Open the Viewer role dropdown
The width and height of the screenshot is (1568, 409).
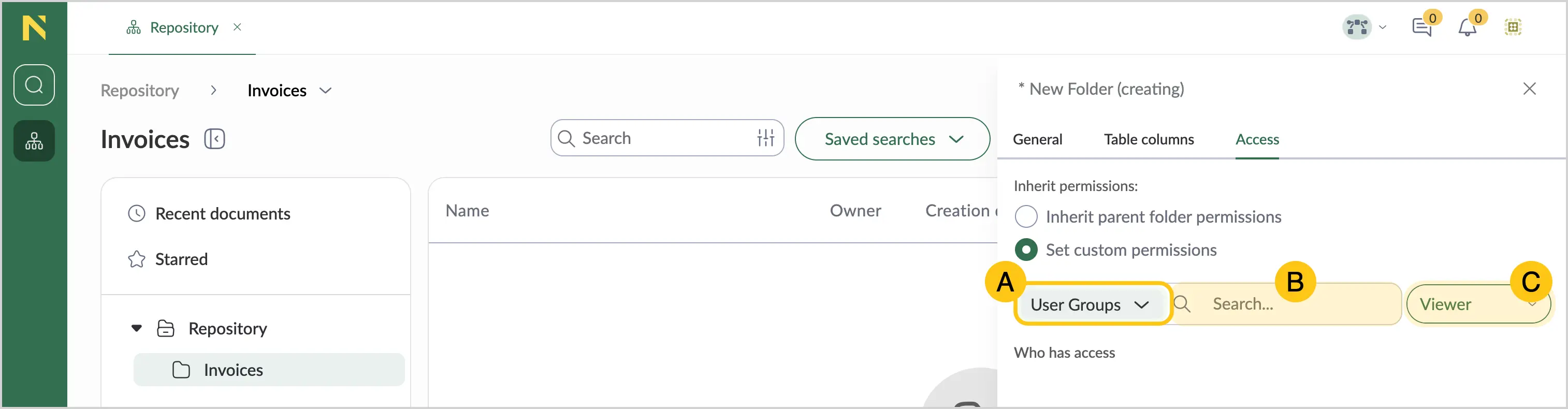click(x=1478, y=304)
